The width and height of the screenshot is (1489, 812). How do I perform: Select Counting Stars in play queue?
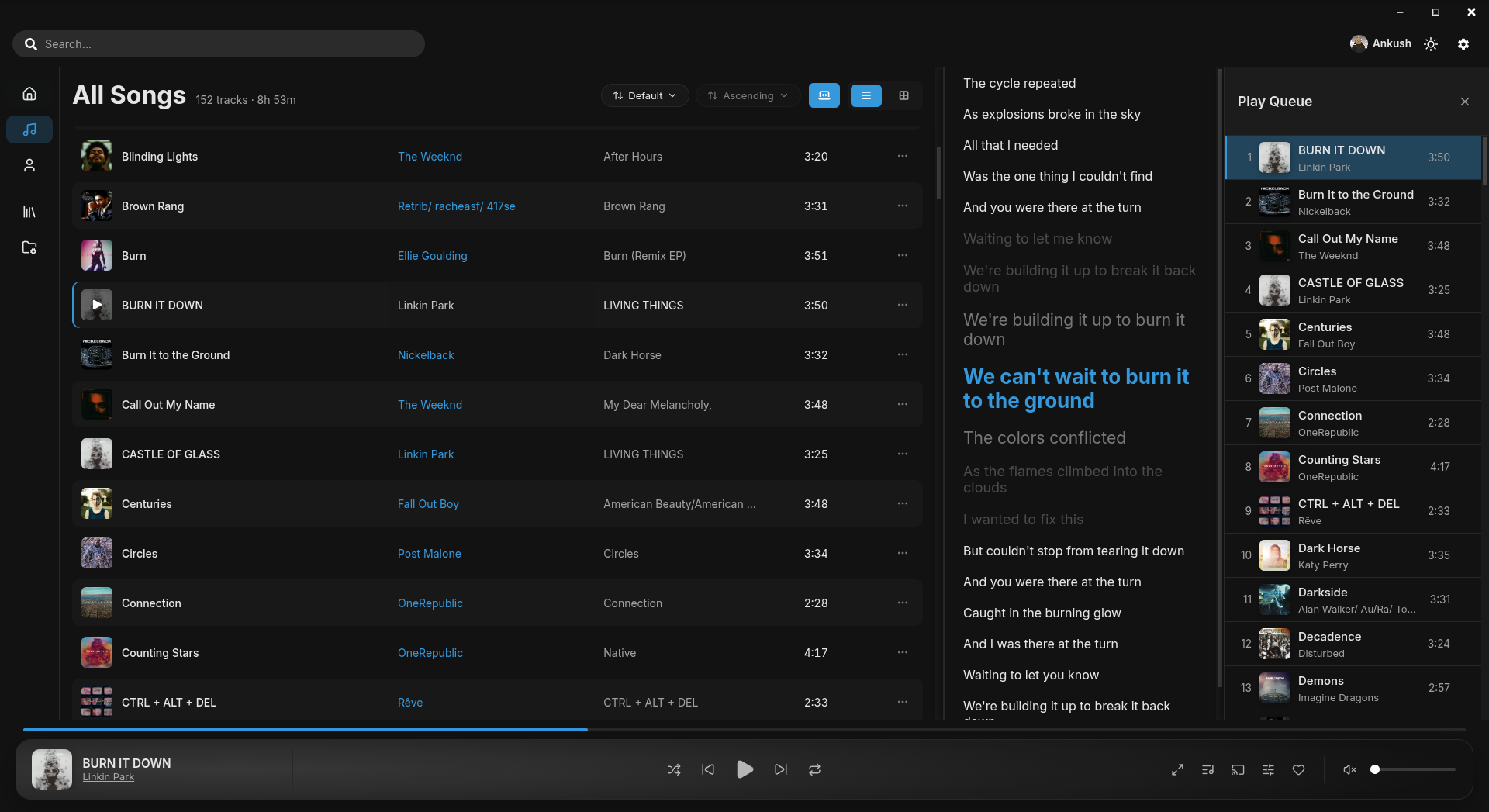(1353, 467)
